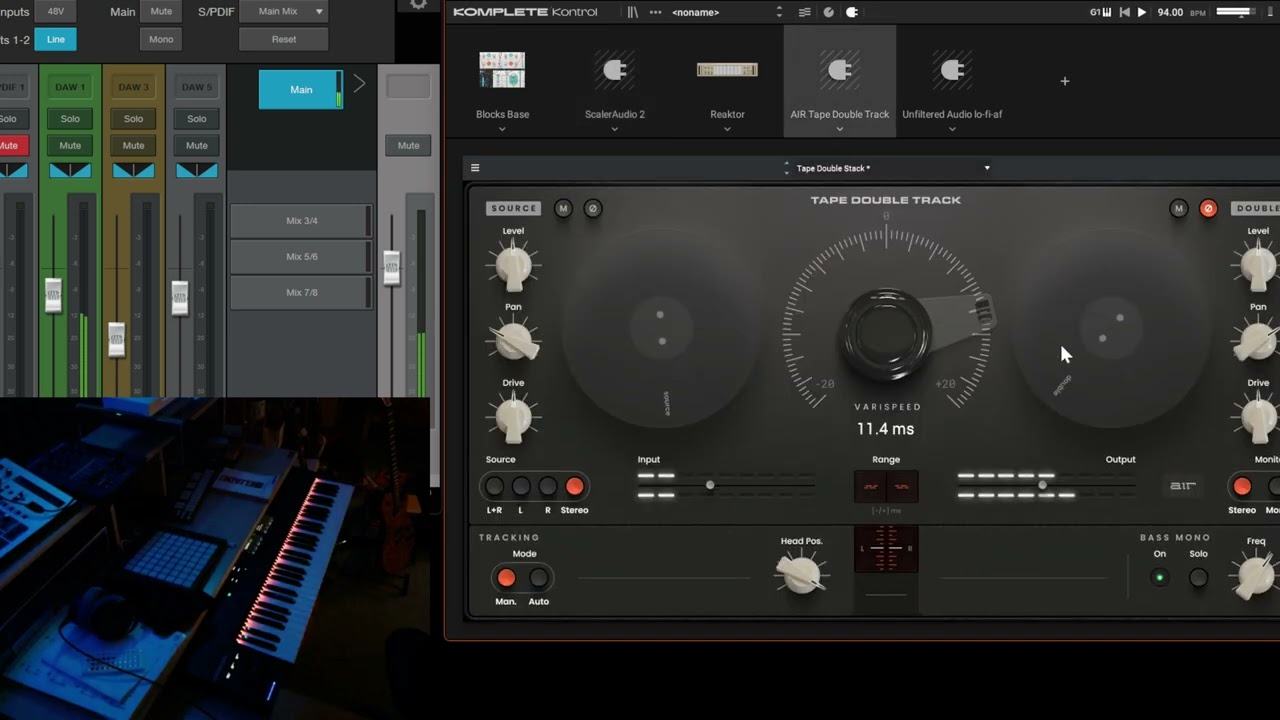Select the Mix 3/4 output tab
Image resolution: width=1280 pixels, height=720 pixels.
[301, 221]
